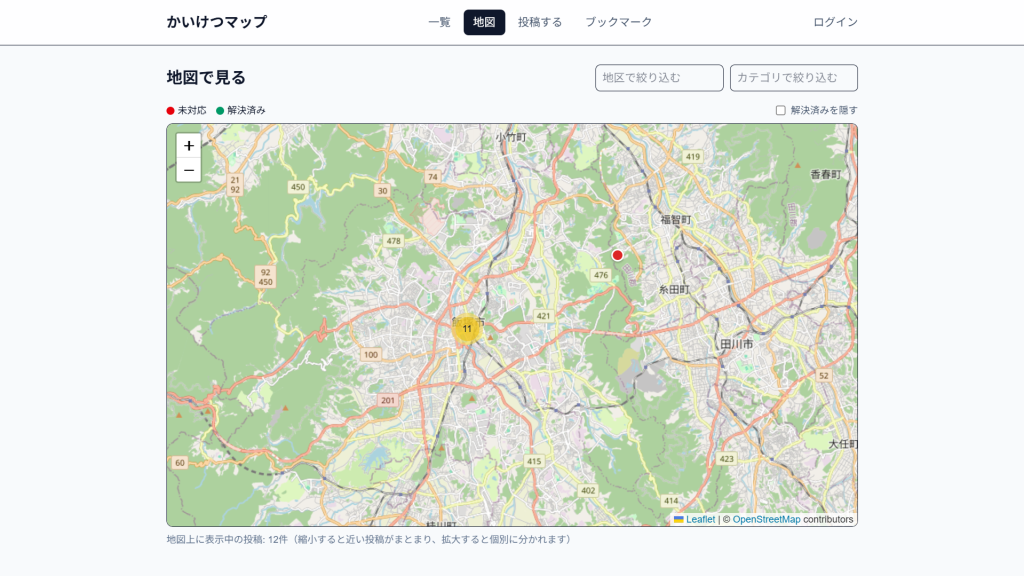Viewport: 1024px width, 576px height.
Task: Zoom out the map with minus button
Action: point(189,170)
